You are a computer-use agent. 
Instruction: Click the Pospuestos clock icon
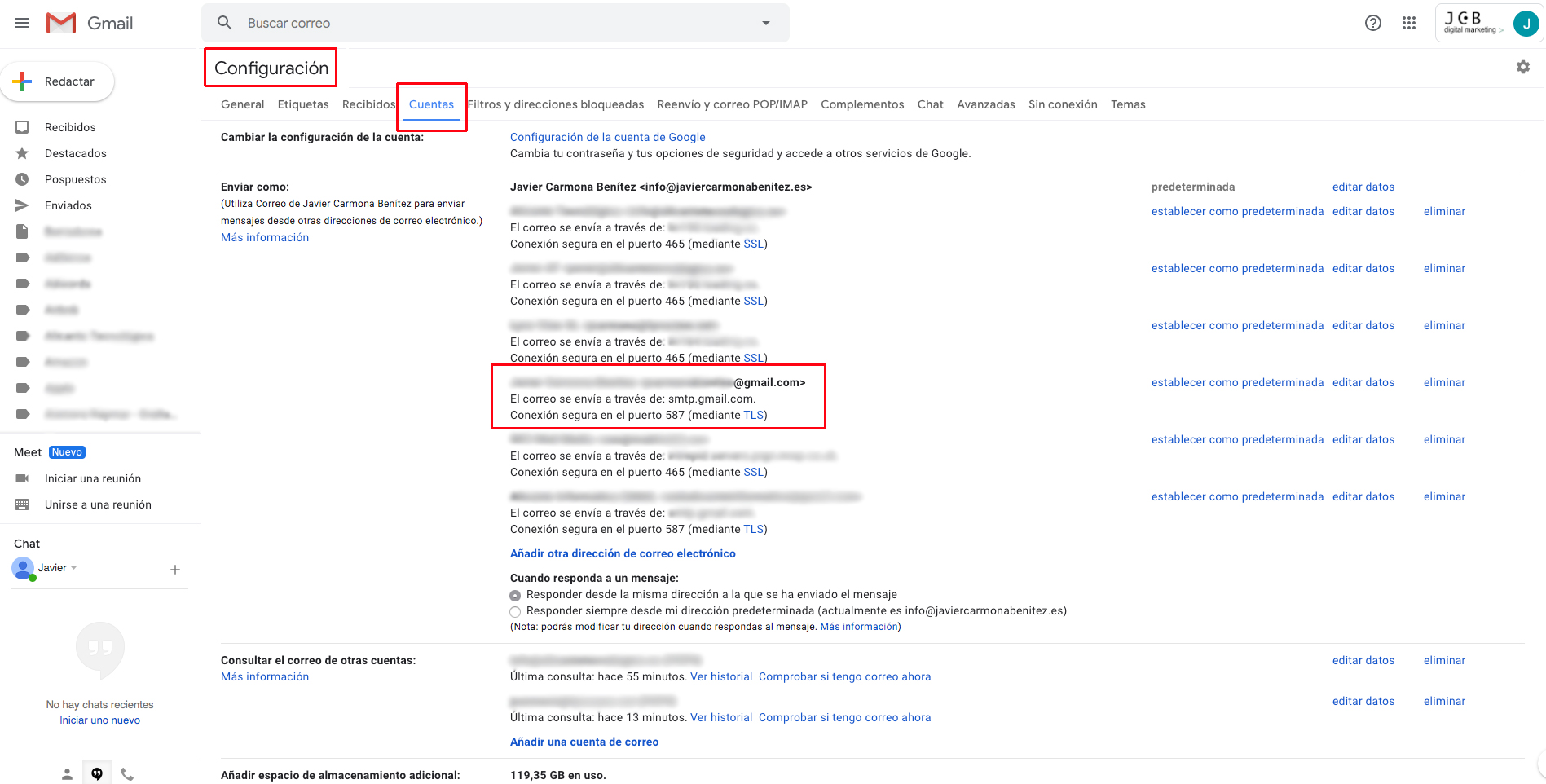tap(22, 179)
